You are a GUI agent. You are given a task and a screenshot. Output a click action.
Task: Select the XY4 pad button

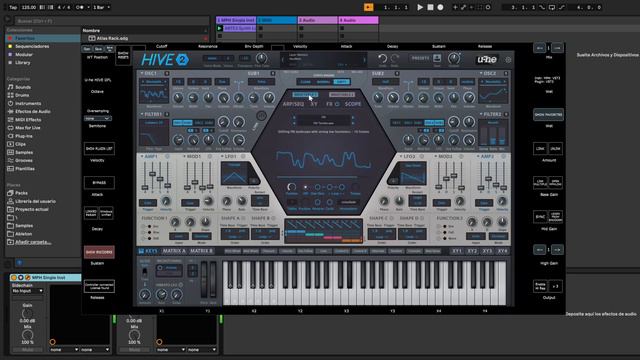[502, 251]
